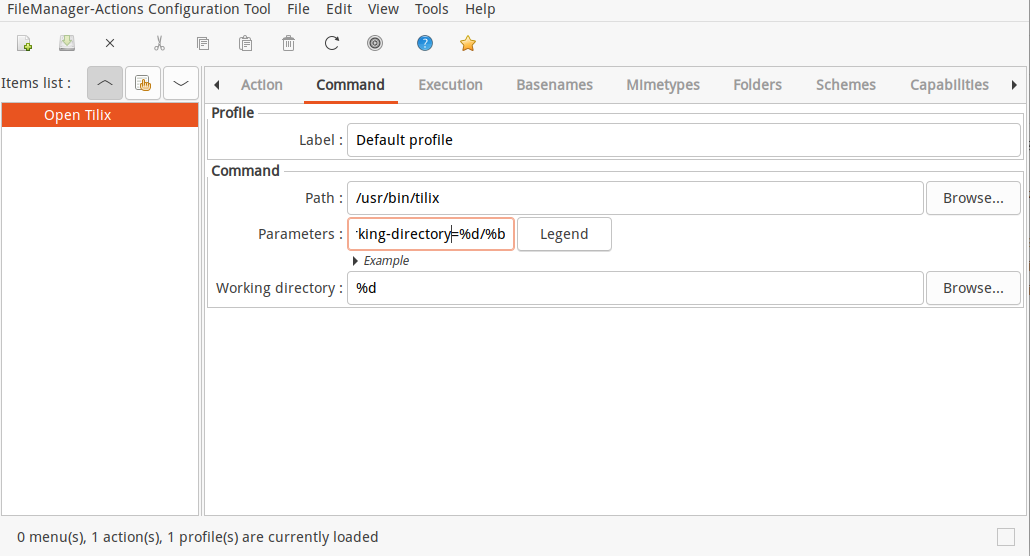Viewport: 1030px width, 556px height.
Task: Show previous tabs with left arrow
Action: point(217,85)
